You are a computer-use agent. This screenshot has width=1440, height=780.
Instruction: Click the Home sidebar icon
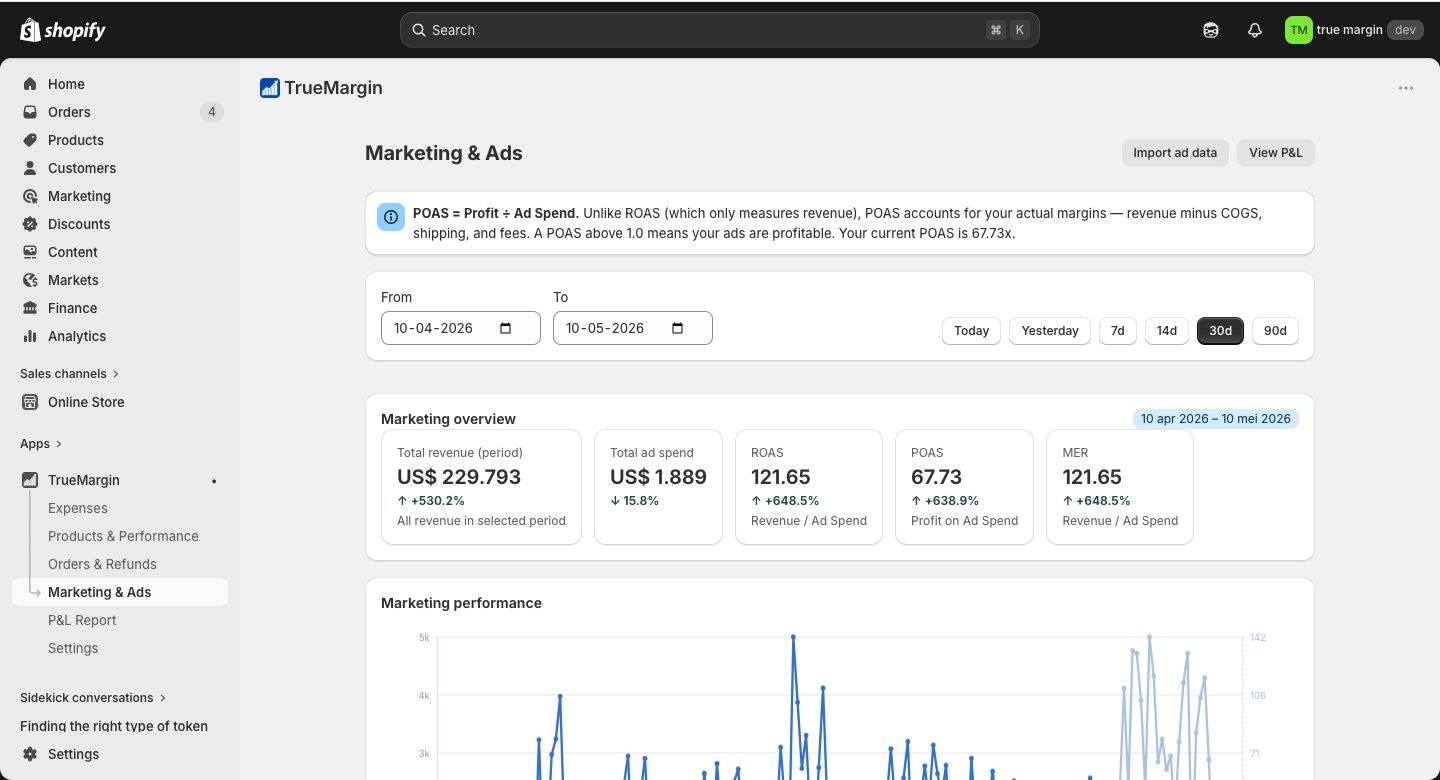(30, 84)
